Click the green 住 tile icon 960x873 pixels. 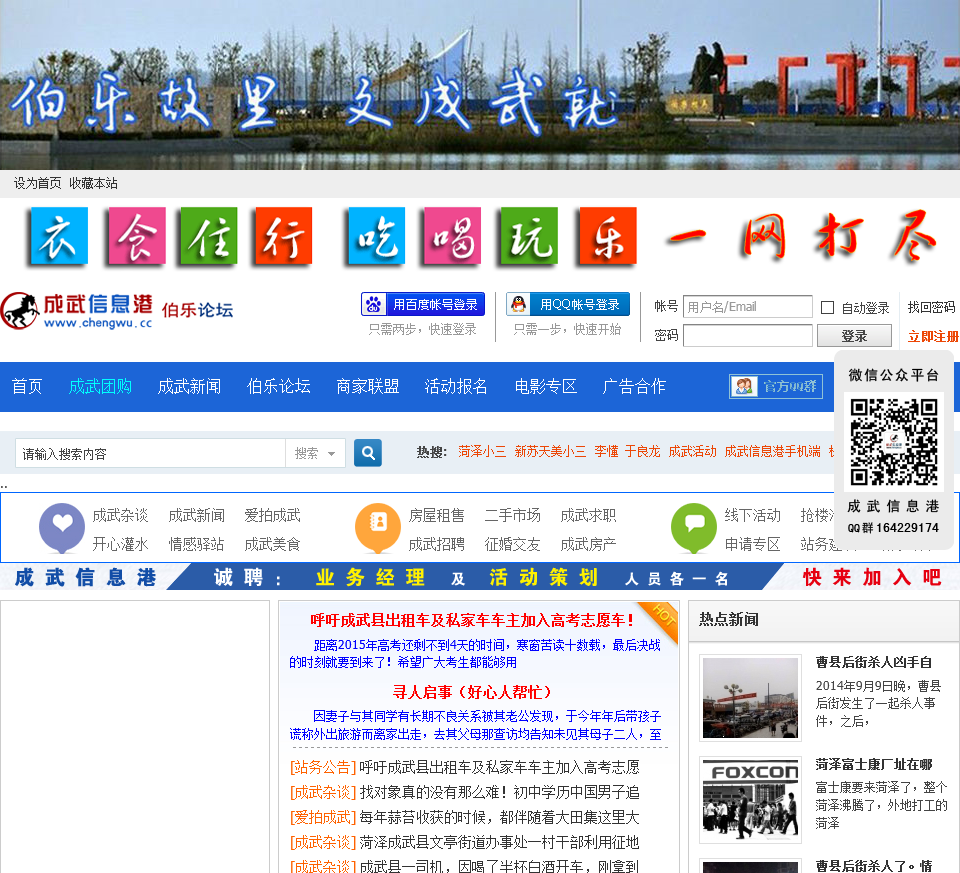click(208, 236)
